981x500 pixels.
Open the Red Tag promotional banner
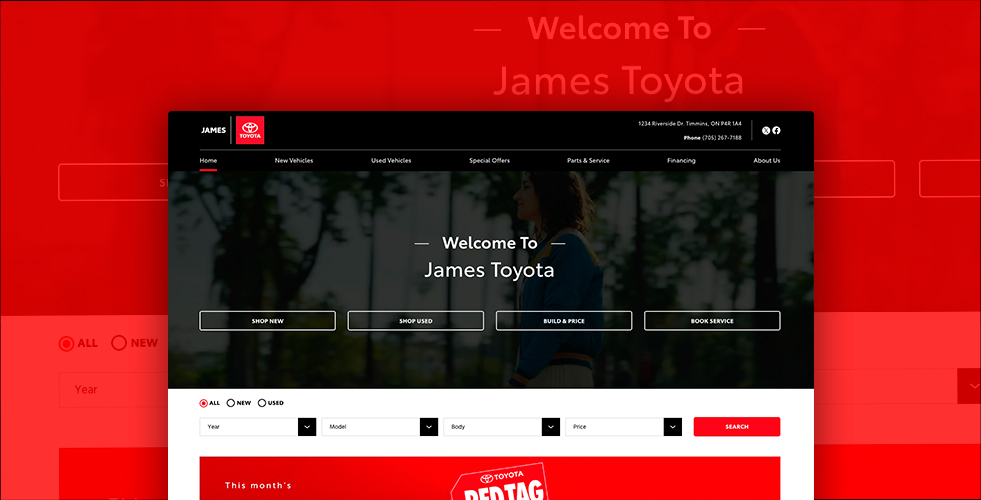tap(490, 478)
